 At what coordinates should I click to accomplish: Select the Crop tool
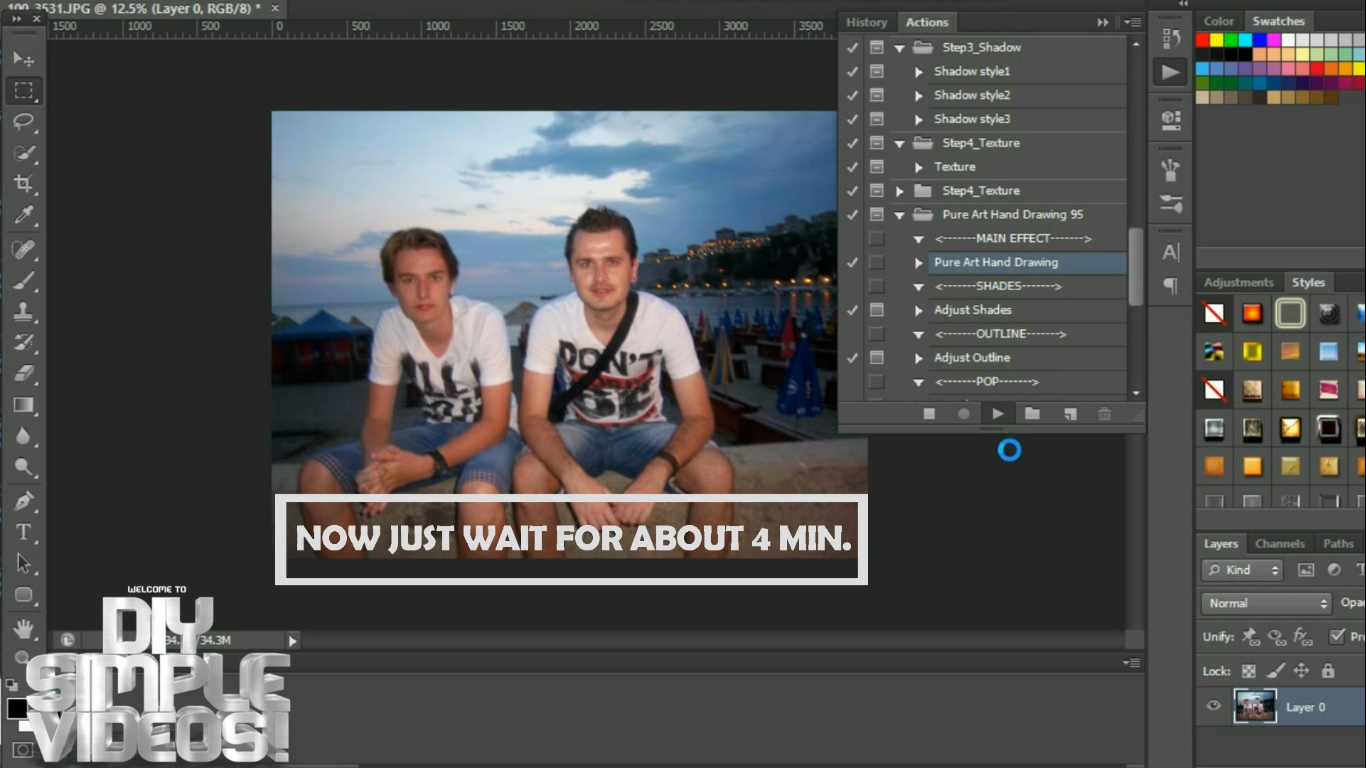pyautogui.click(x=23, y=184)
